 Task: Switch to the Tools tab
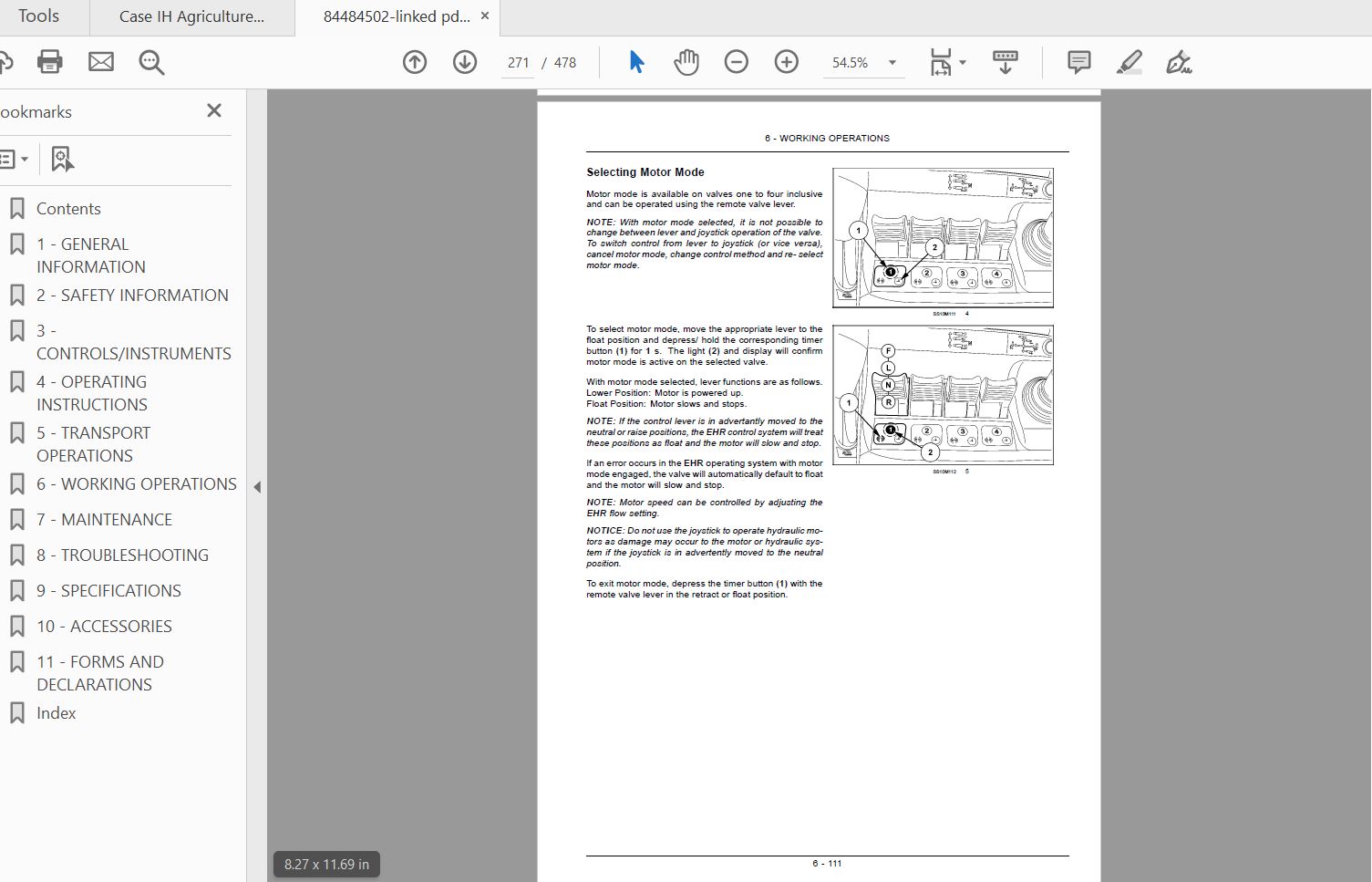39,16
